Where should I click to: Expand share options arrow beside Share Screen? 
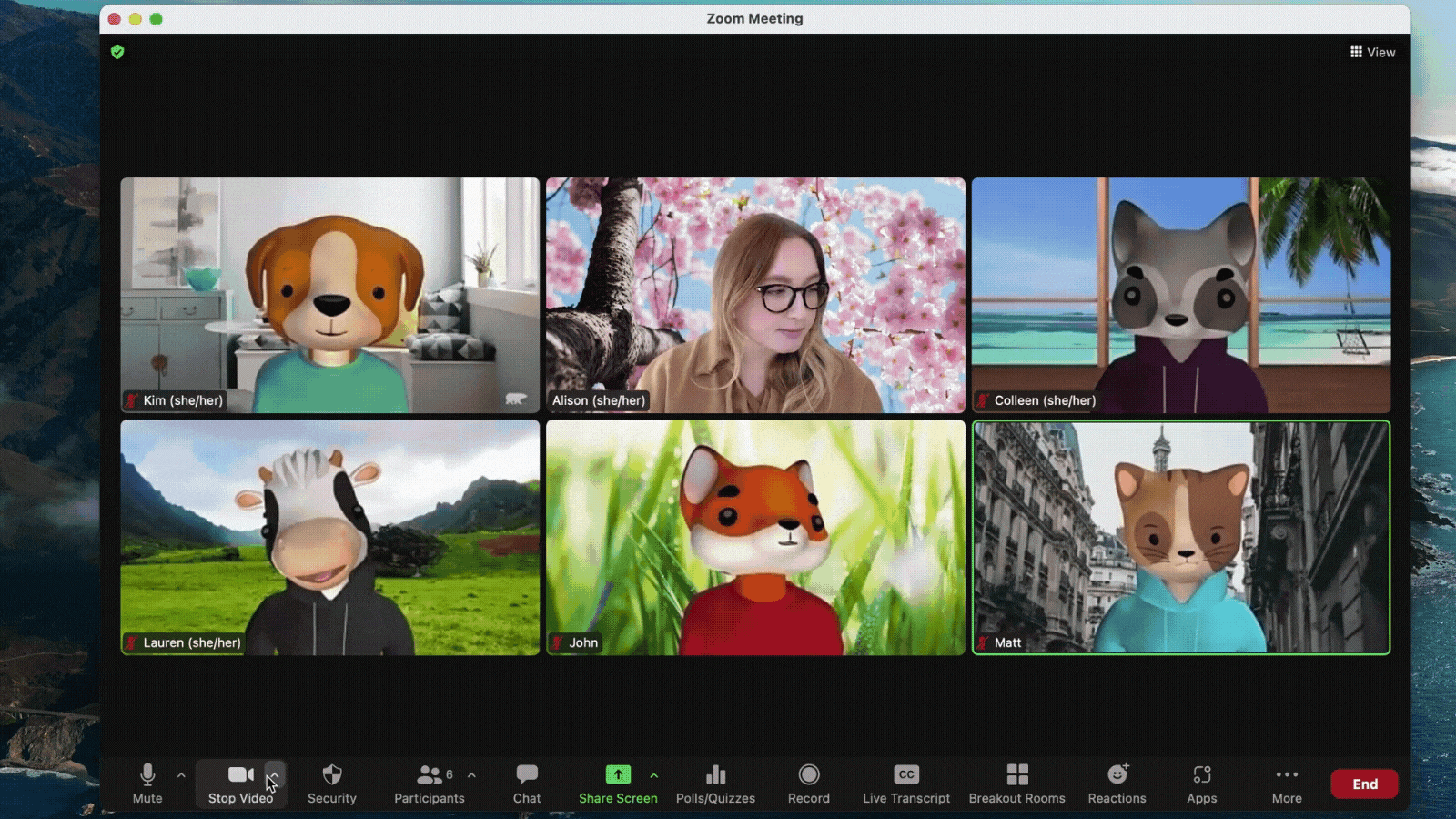click(x=653, y=775)
